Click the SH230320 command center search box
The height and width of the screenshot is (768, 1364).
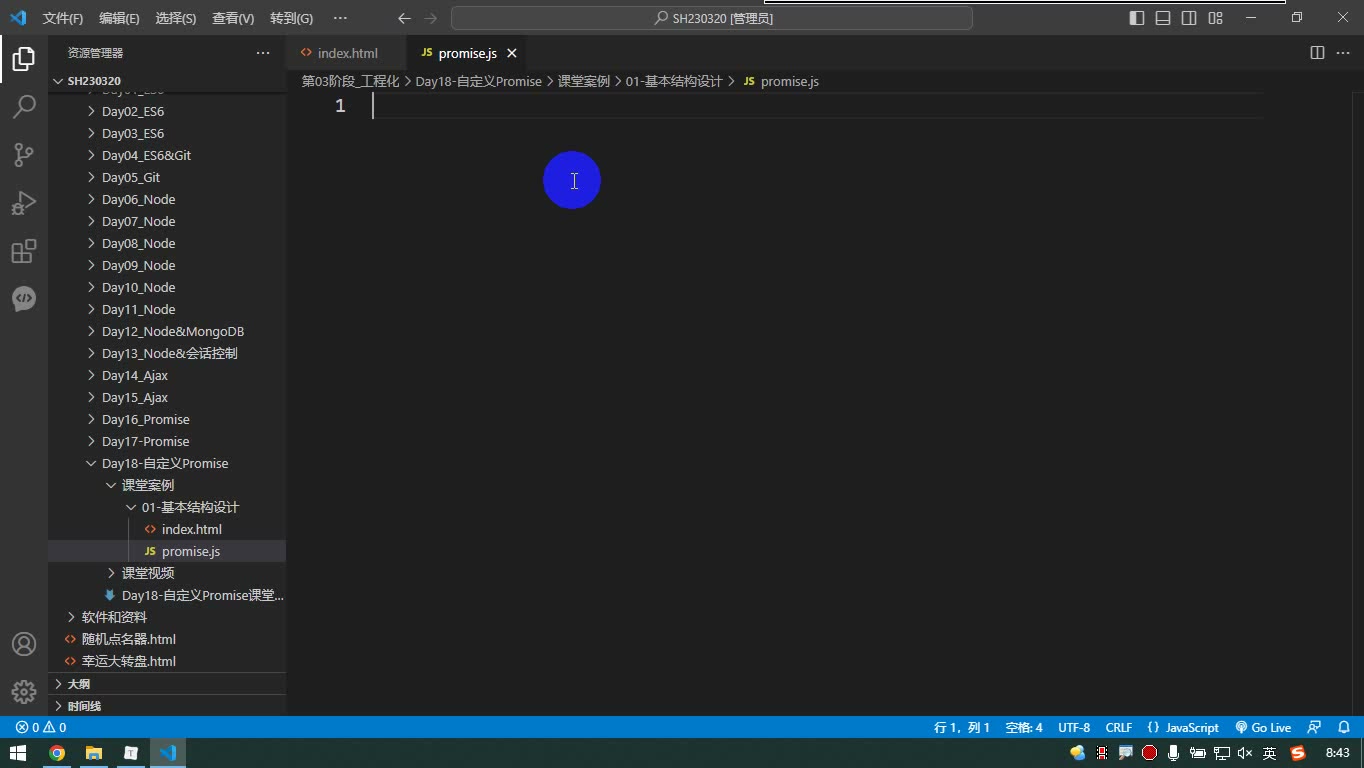click(x=712, y=18)
